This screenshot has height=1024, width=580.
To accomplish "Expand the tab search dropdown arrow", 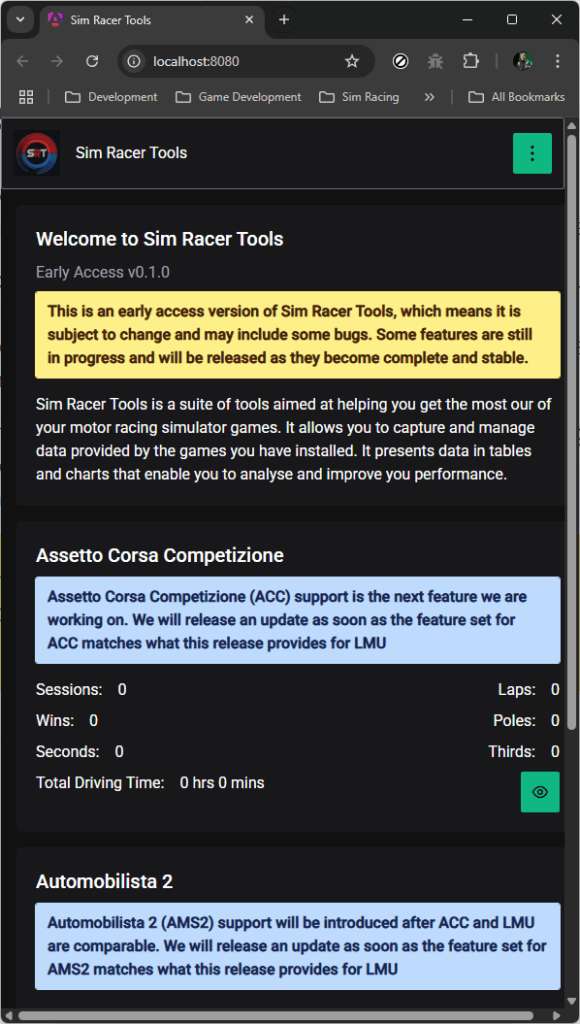I will pyautogui.click(x=20, y=20).
